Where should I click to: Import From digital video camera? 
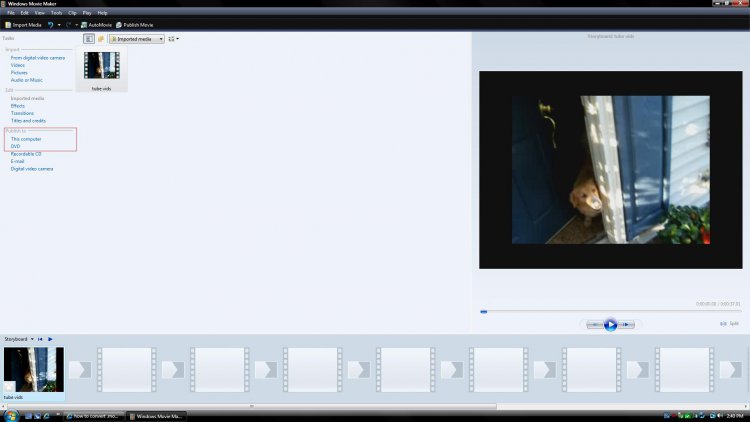(x=38, y=58)
